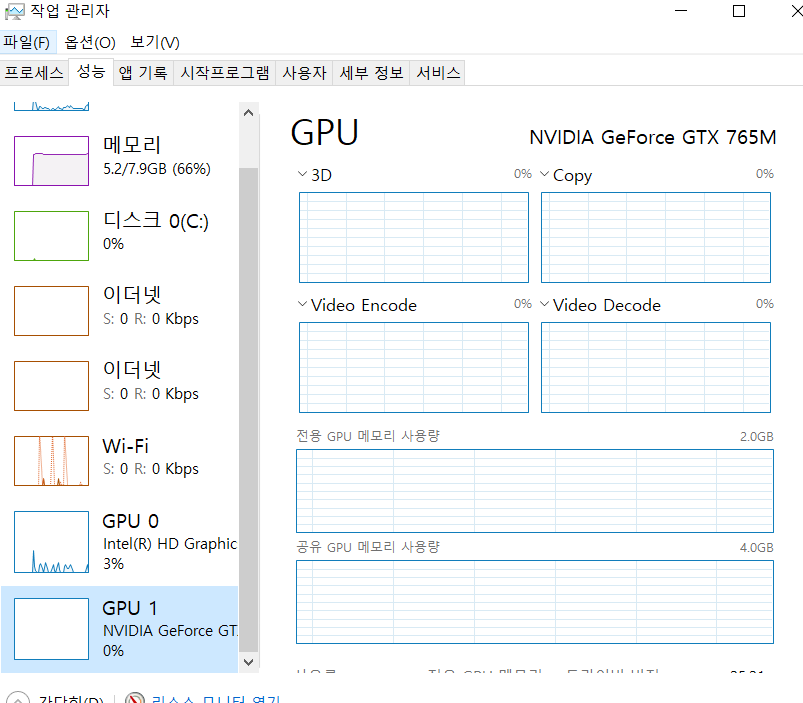The width and height of the screenshot is (803, 703).
Task: Click the 공유 GPU 메모리 사용량 graph
Action: 535,602
